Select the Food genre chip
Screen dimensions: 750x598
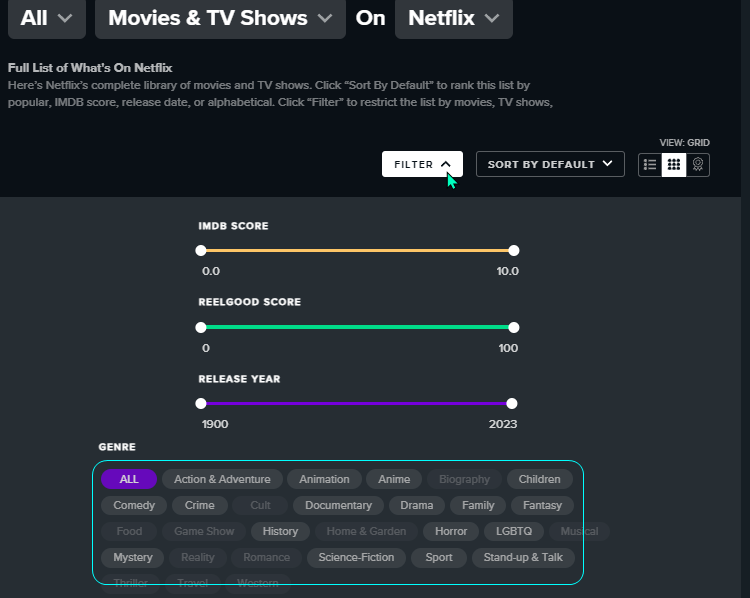pos(129,531)
